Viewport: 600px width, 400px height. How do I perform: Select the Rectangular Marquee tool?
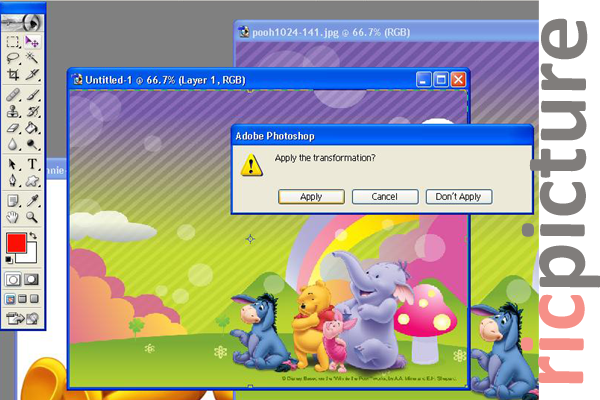point(13,41)
